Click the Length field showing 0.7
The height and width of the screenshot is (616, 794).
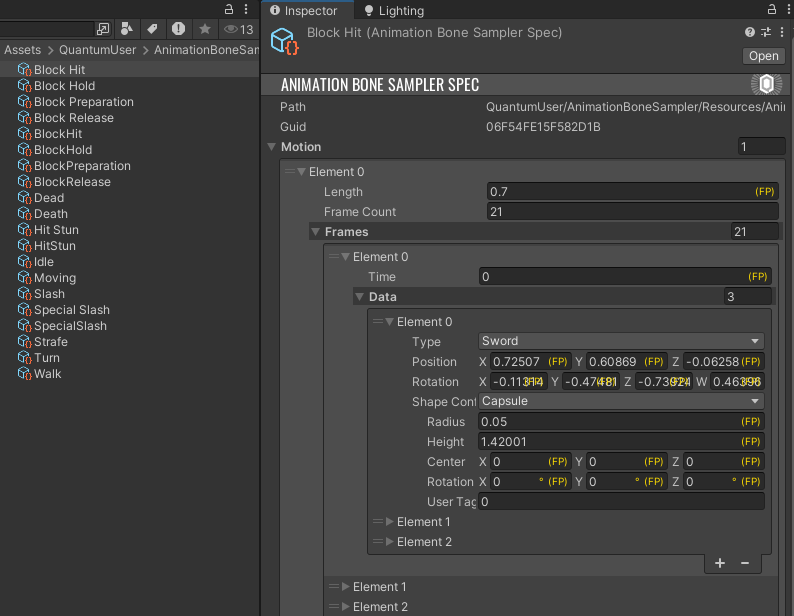pyautogui.click(x=632, y=191)
